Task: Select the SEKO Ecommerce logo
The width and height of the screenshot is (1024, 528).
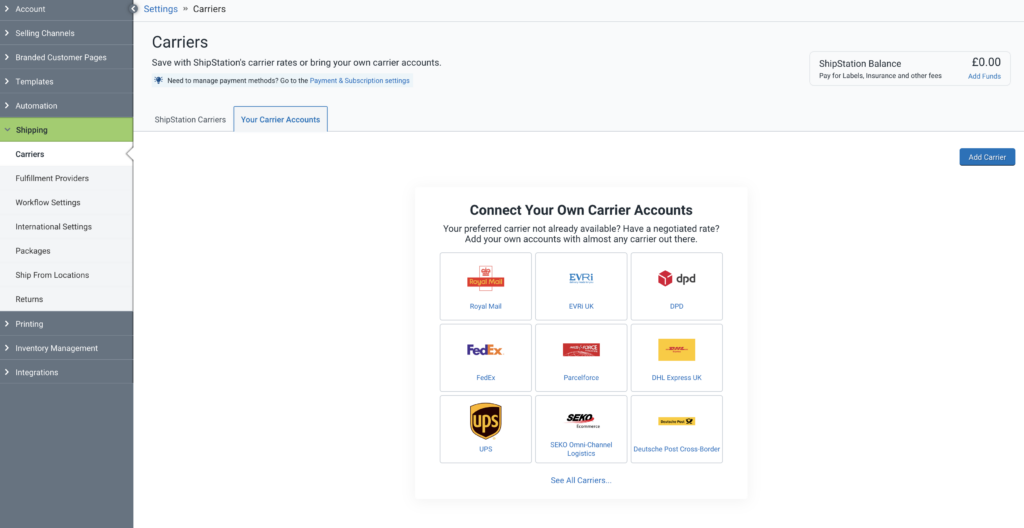Action: [581, 419]
